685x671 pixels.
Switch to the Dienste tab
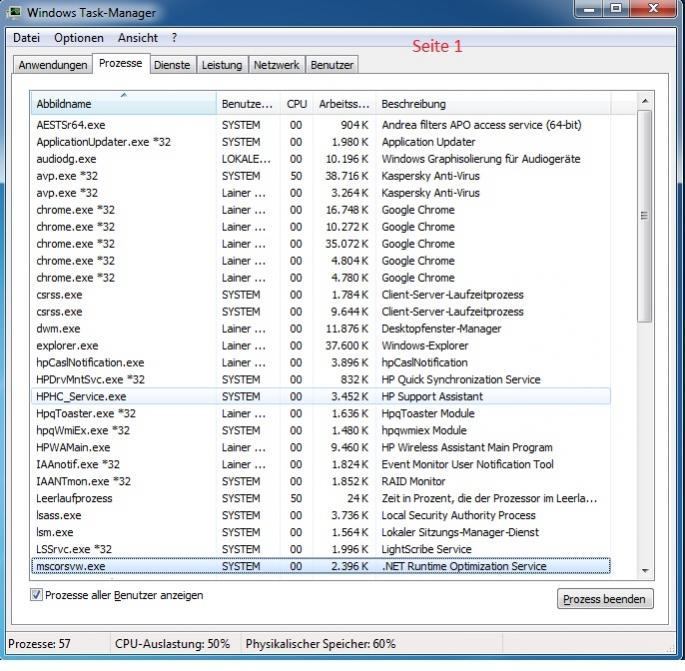(x=172, y=65)
